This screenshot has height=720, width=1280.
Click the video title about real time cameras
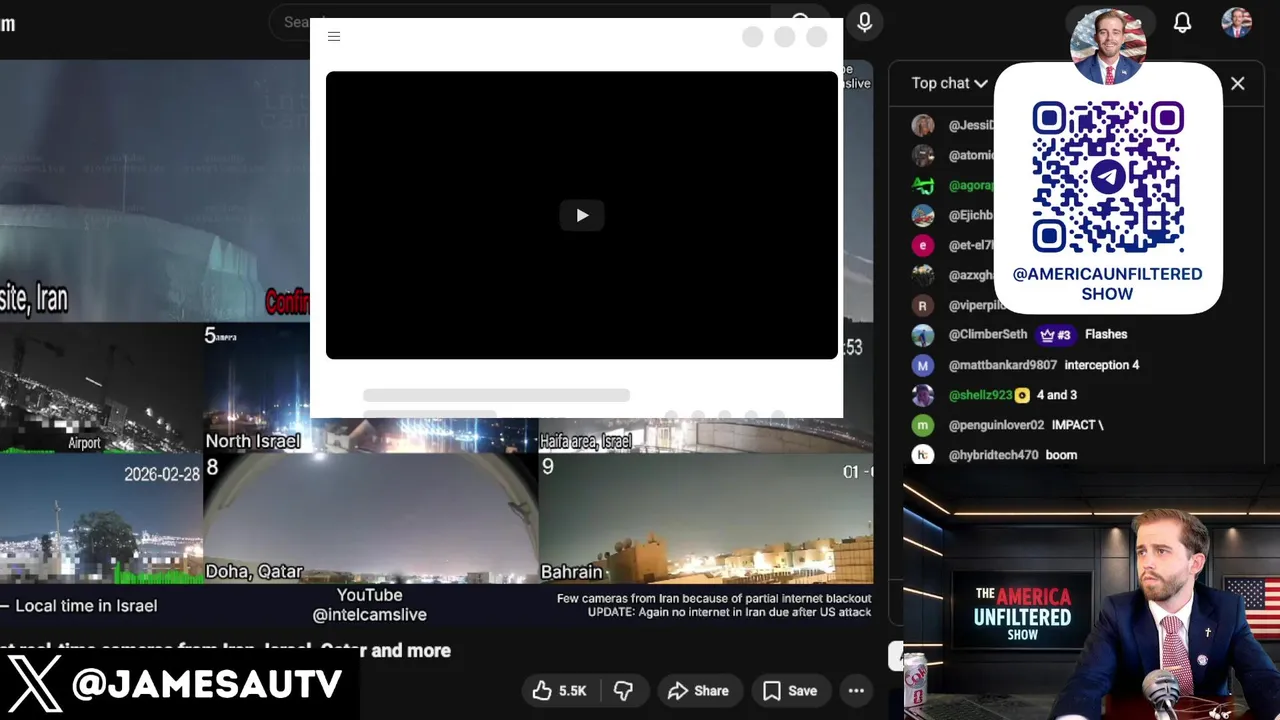point(225,651)
